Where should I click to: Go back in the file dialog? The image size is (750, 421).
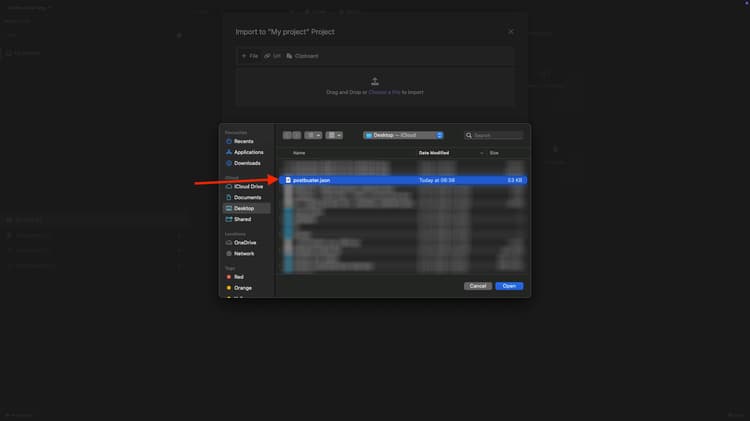coord(287,135)
